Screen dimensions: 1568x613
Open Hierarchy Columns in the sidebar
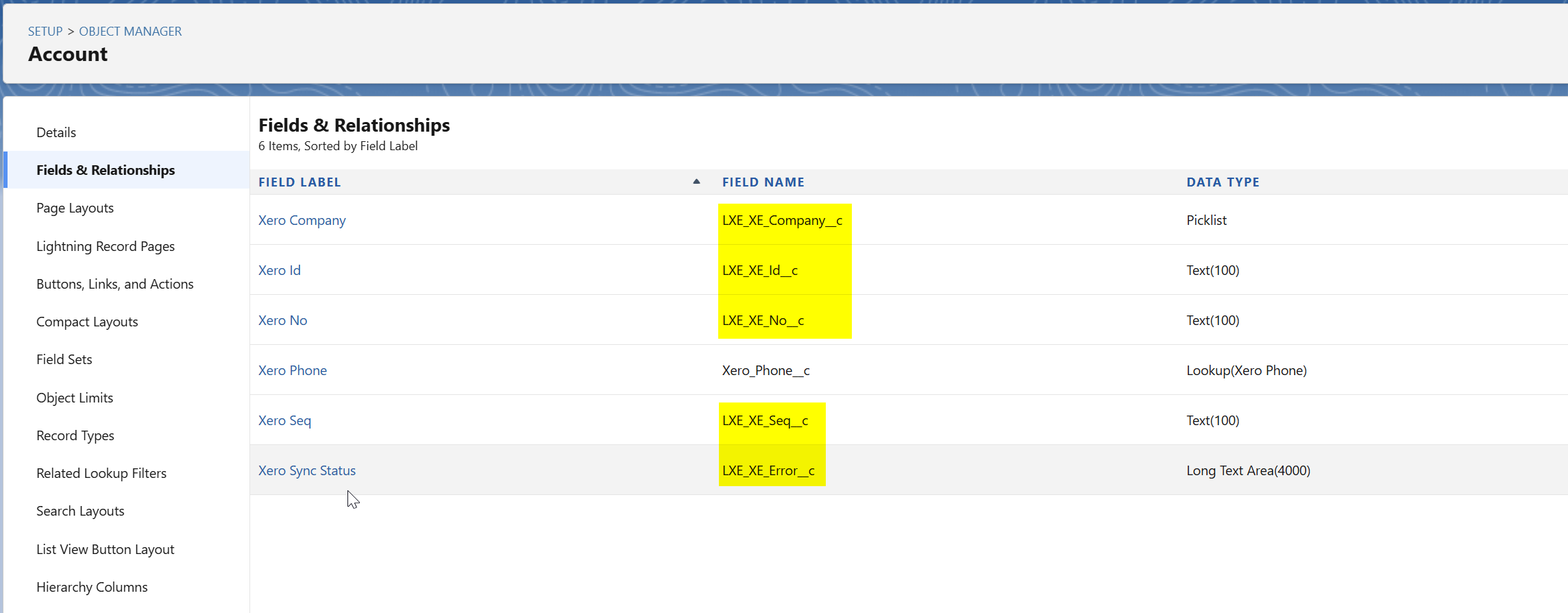coord(92,587)
